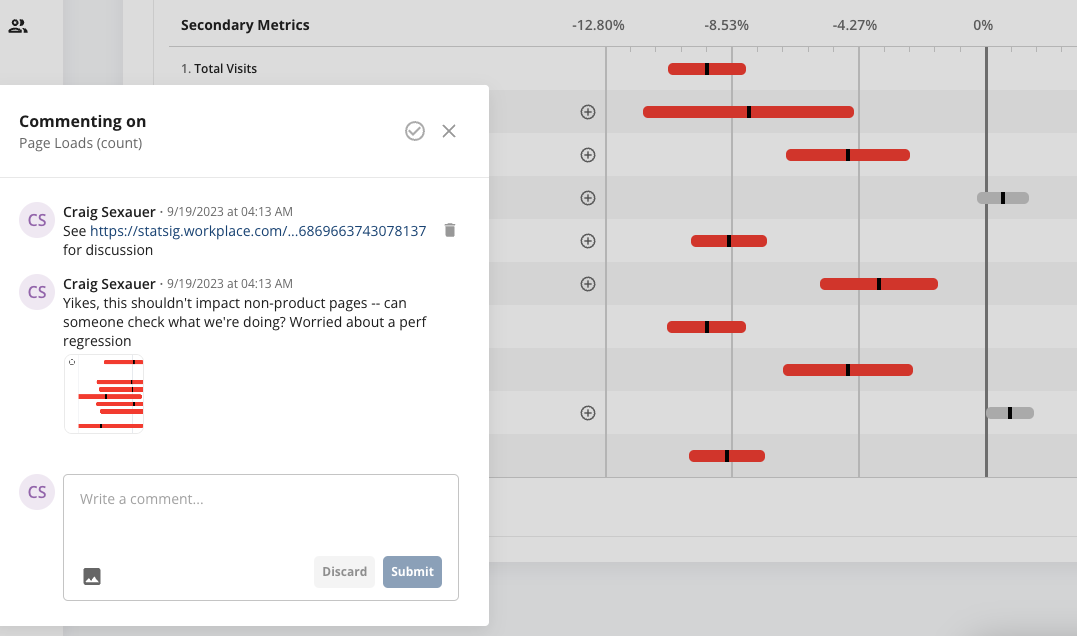This screenshot has width=1077, height=636.
Task: Click the image attachment icon in comment composer
Action: pyautogui.click(x=92, y=576)
